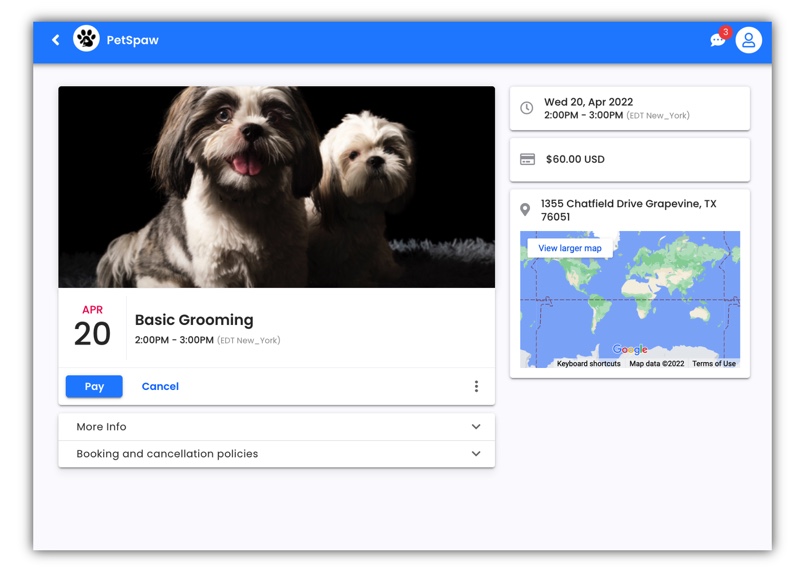The width and height of the screenshot is (806, 577).
Task: Click the embedded world map
Action: point(630,299)
